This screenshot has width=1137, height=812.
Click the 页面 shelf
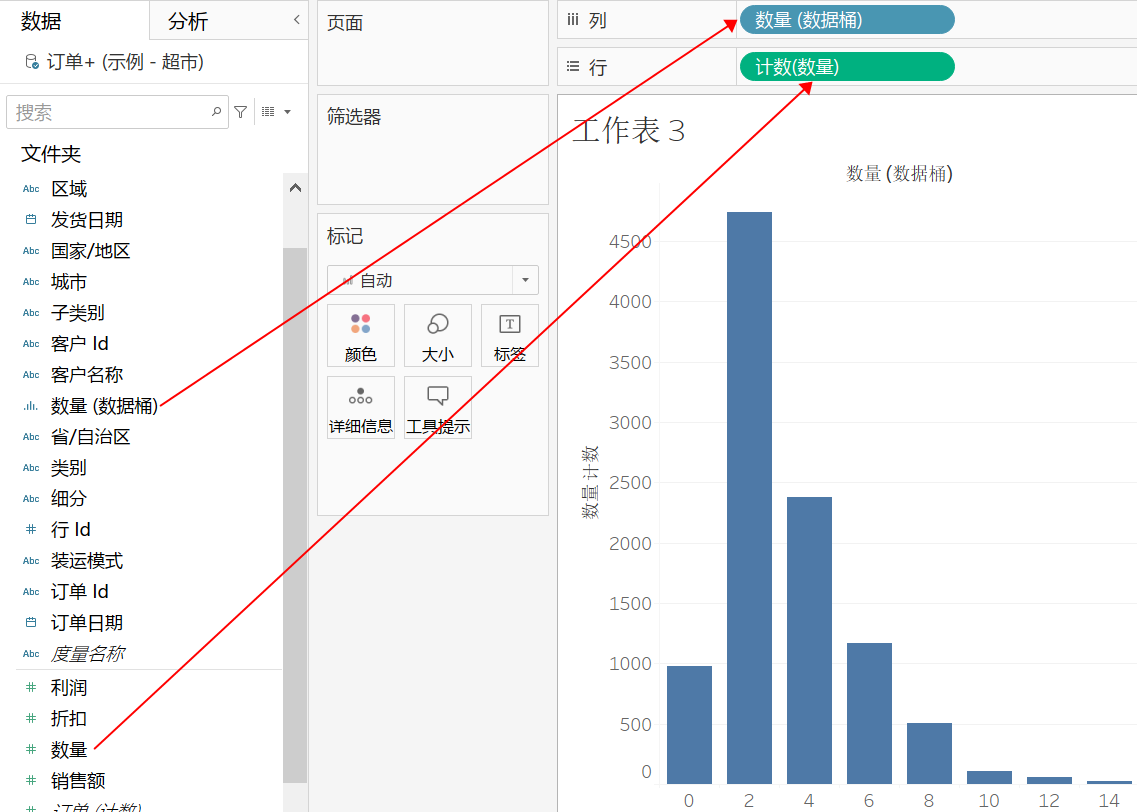tap(433, 44)
